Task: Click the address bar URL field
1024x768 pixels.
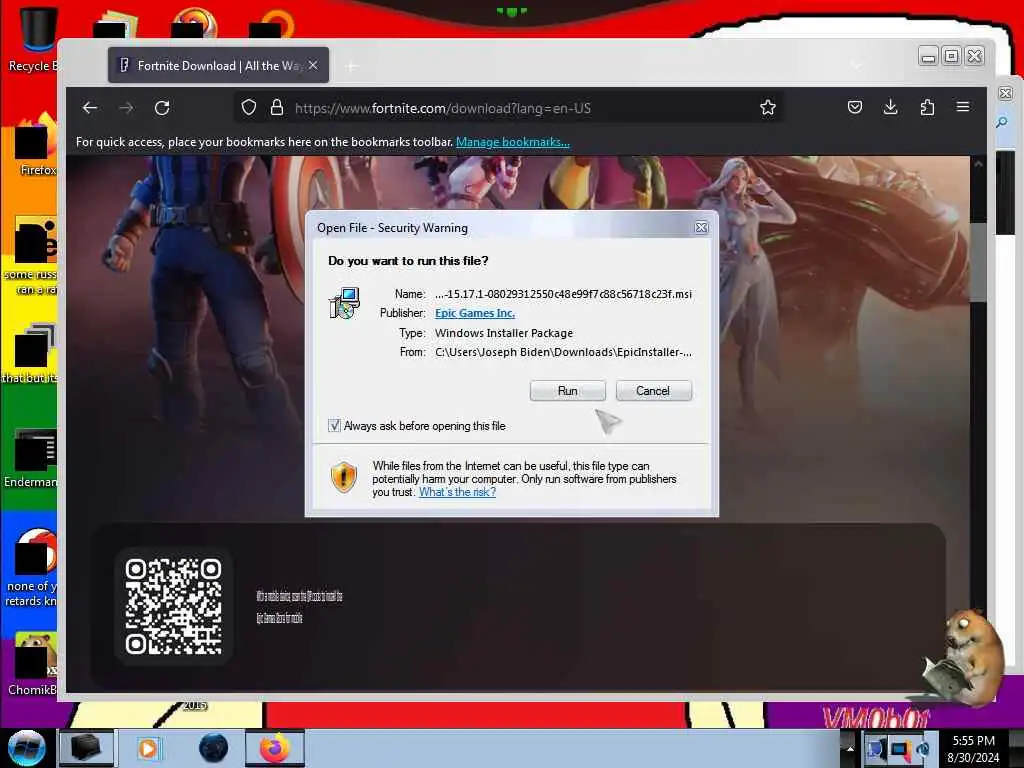Action: [x=509, y=108]
